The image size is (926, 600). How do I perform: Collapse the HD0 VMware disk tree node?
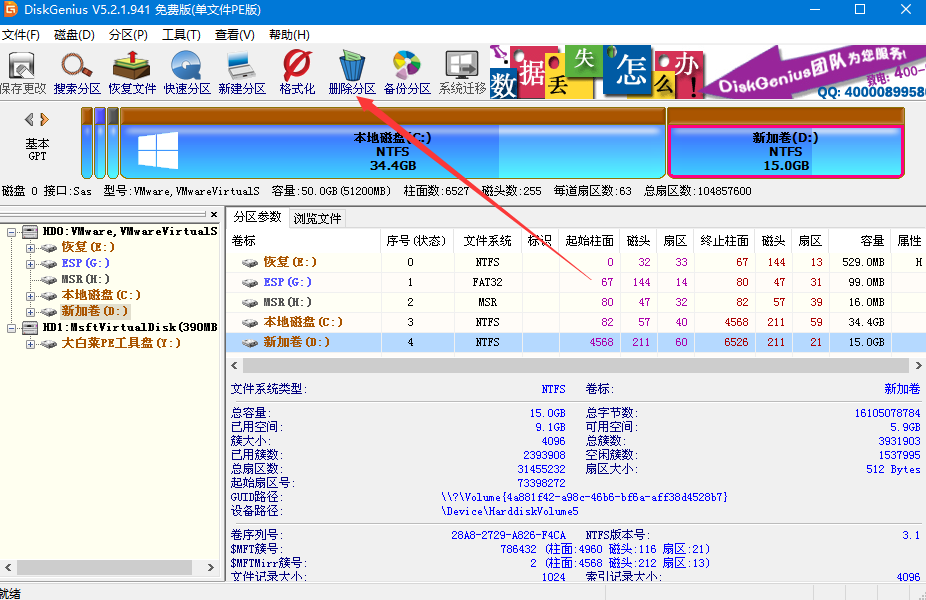coord(12,231)
